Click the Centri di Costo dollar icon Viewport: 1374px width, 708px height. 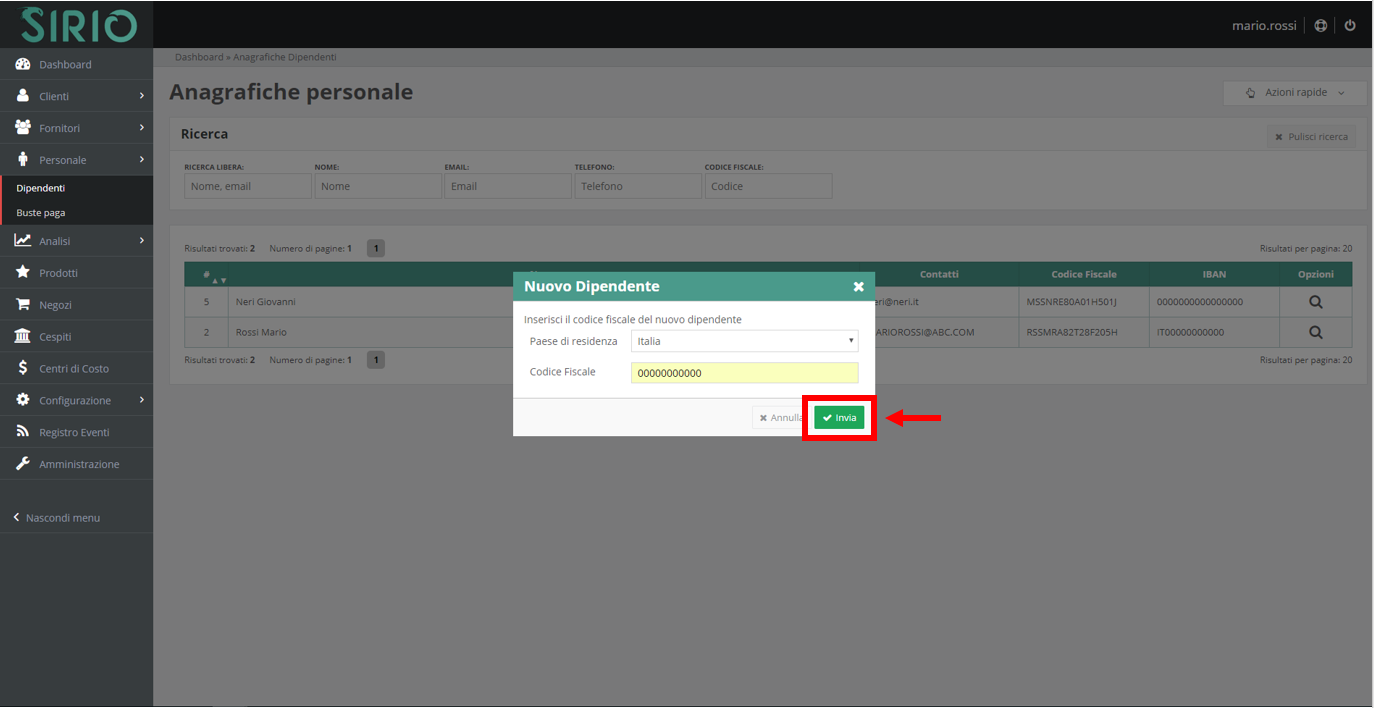point(22,368)
